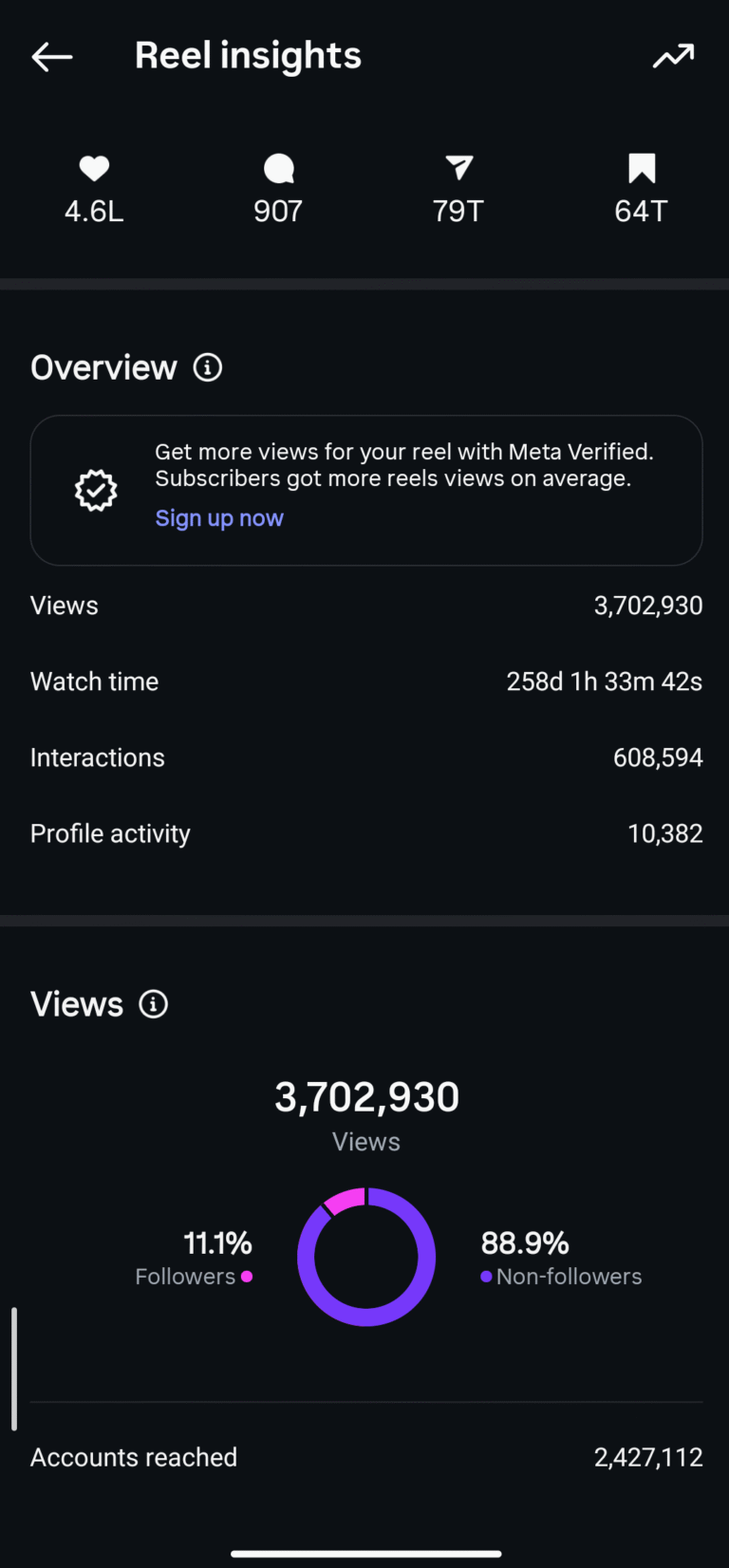Tap the Accounts reached row
This screenshot has height=1568, width=729.
click(366, 1457)
